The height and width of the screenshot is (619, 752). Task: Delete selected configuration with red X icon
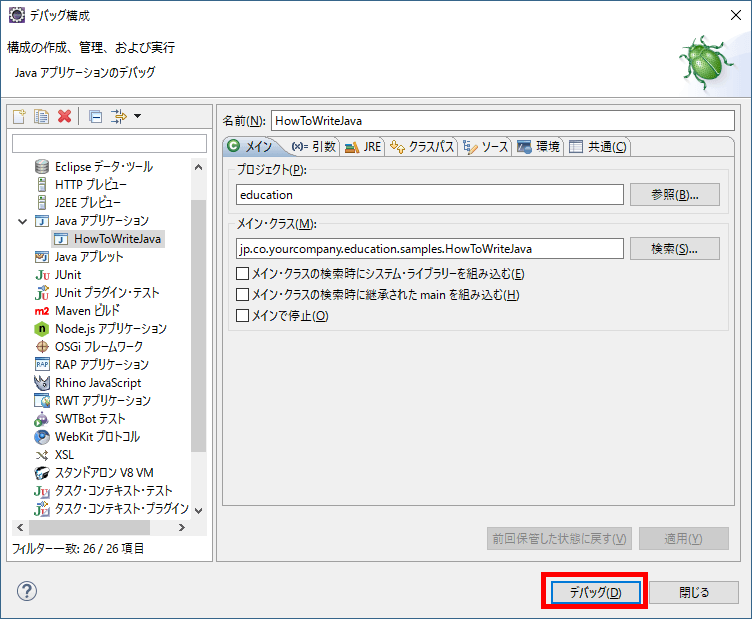64,117
